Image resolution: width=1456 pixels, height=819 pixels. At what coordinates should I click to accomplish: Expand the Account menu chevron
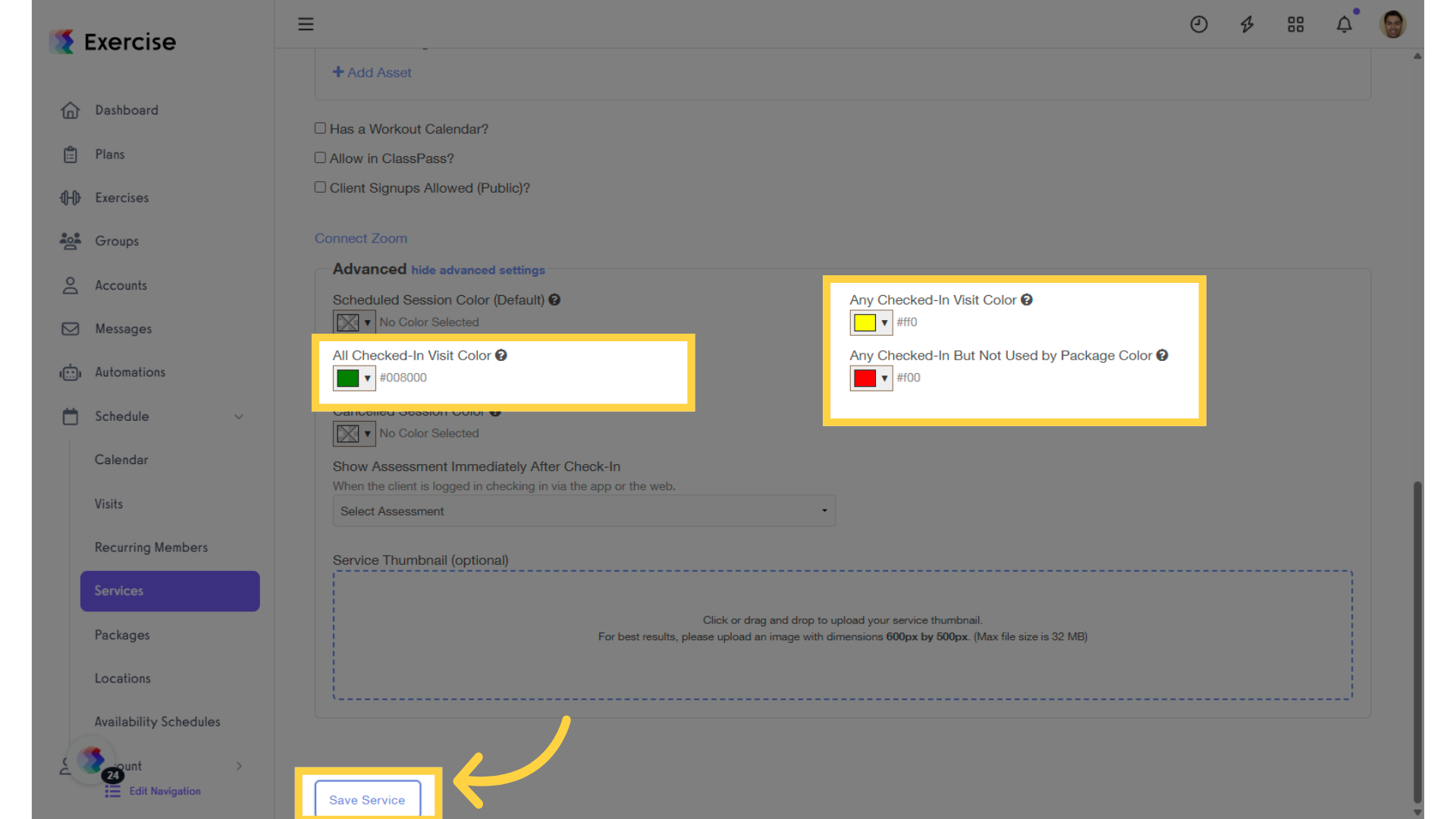239,766
